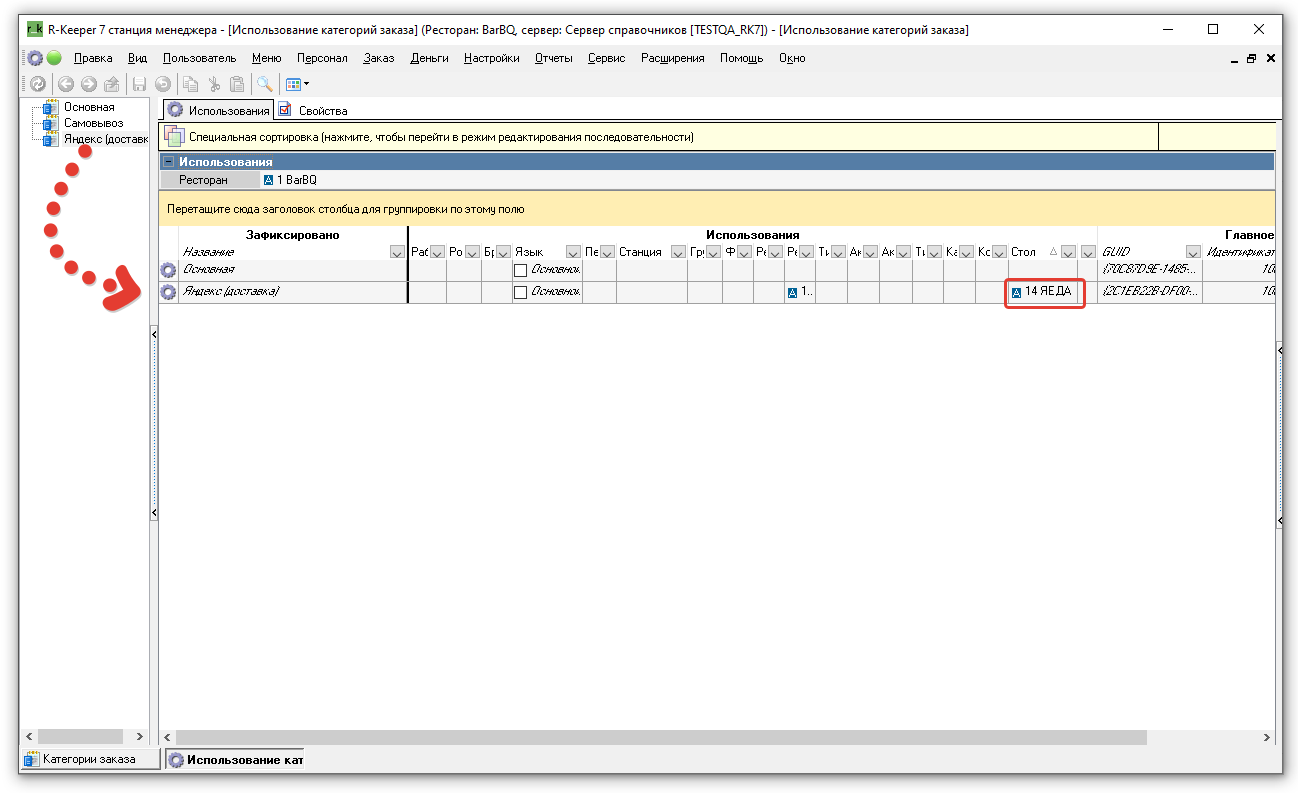The height and width of the screenshot is (793, 1298).
Task: Open the GUID column filter dropdown
Action: (1193, 252)
